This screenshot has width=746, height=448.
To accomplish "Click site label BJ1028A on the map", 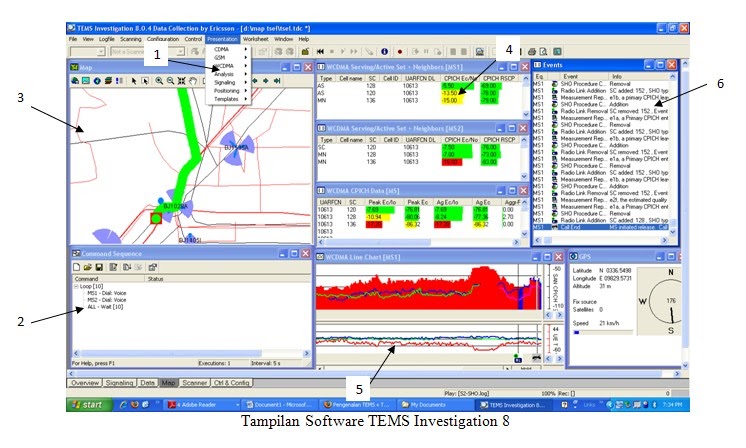I will coord(176,206).
